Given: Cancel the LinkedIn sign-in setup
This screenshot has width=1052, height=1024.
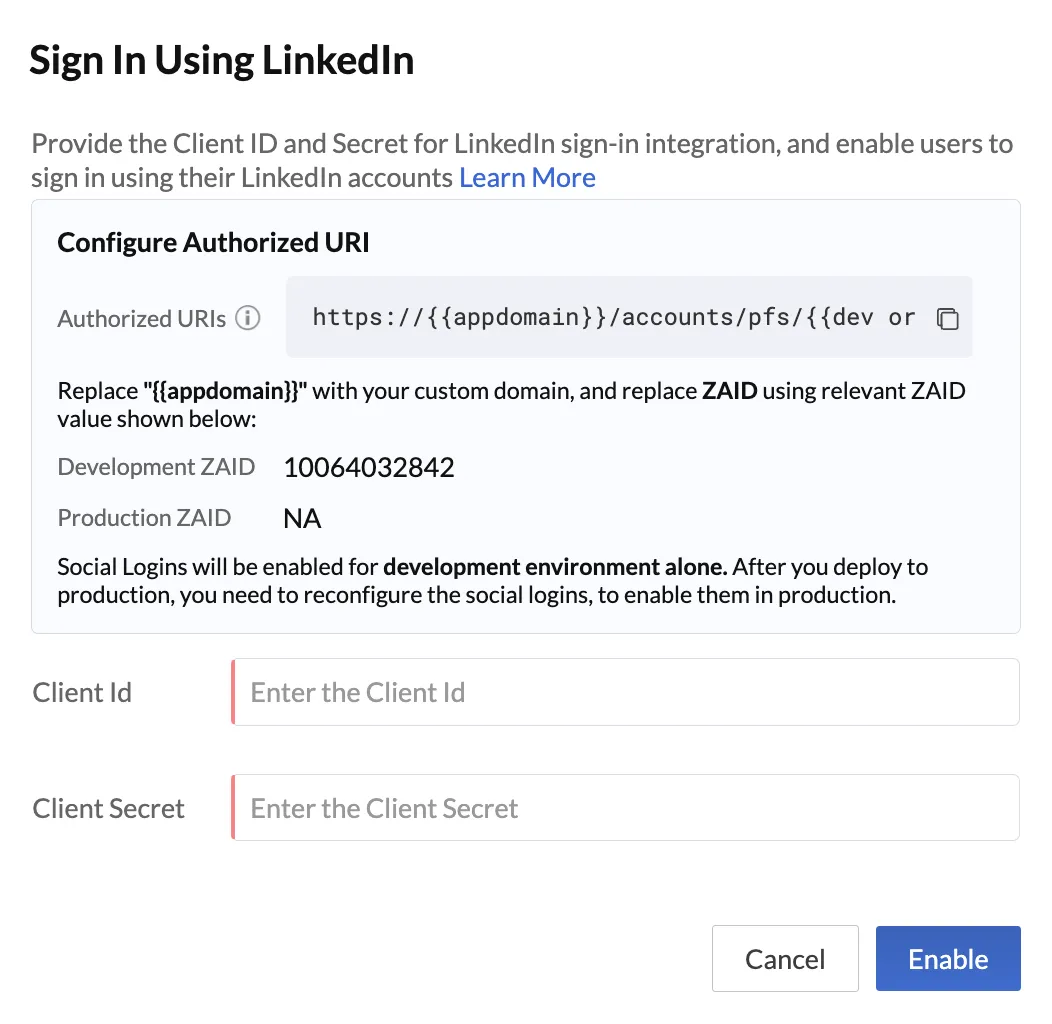Looking at the screenshot, I should point(785,958).
